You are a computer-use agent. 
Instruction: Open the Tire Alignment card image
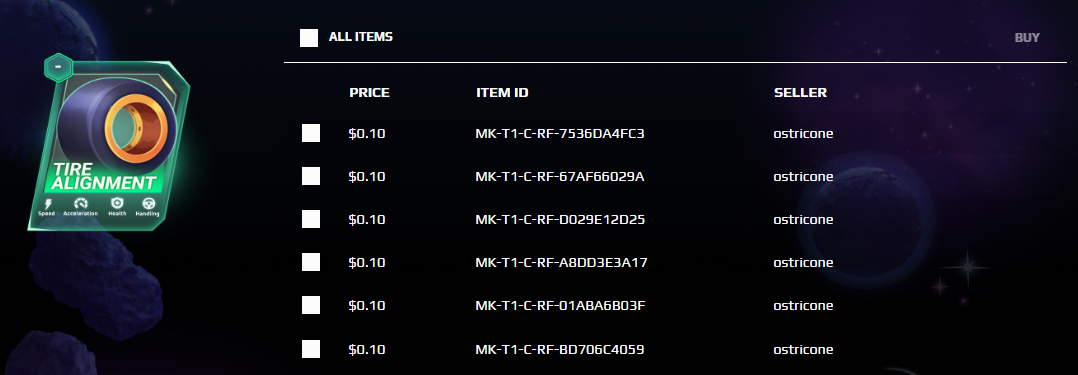109,144
